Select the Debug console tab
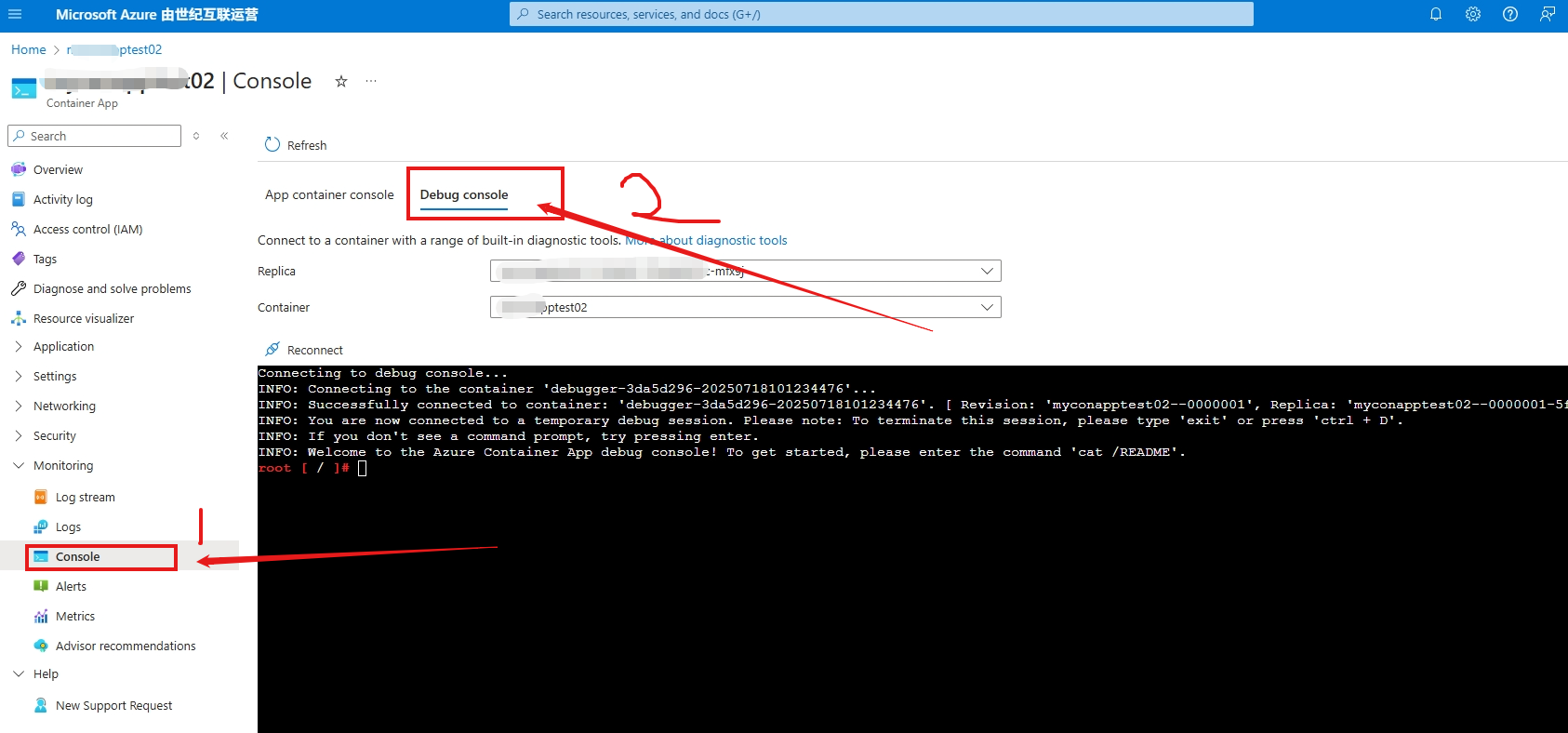Screen dimensions: 1568x733 pos(464,194)
